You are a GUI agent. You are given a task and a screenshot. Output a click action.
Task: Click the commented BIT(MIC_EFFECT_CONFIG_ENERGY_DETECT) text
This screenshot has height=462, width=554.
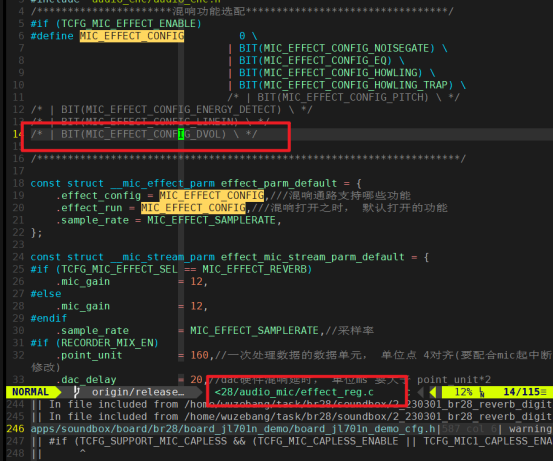tap(171, 110)
